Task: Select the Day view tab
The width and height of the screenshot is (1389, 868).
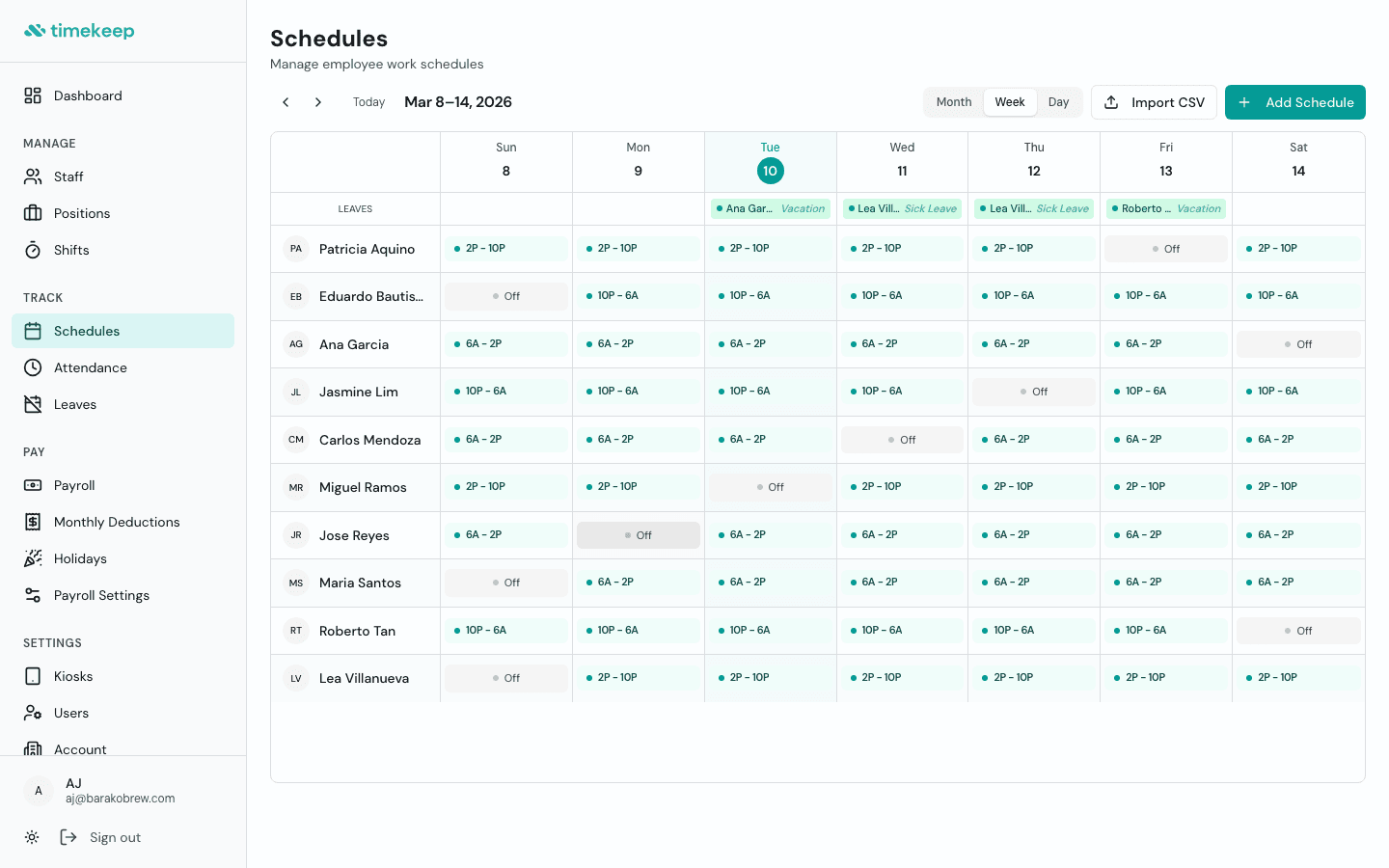Action: coord(1058,101)
